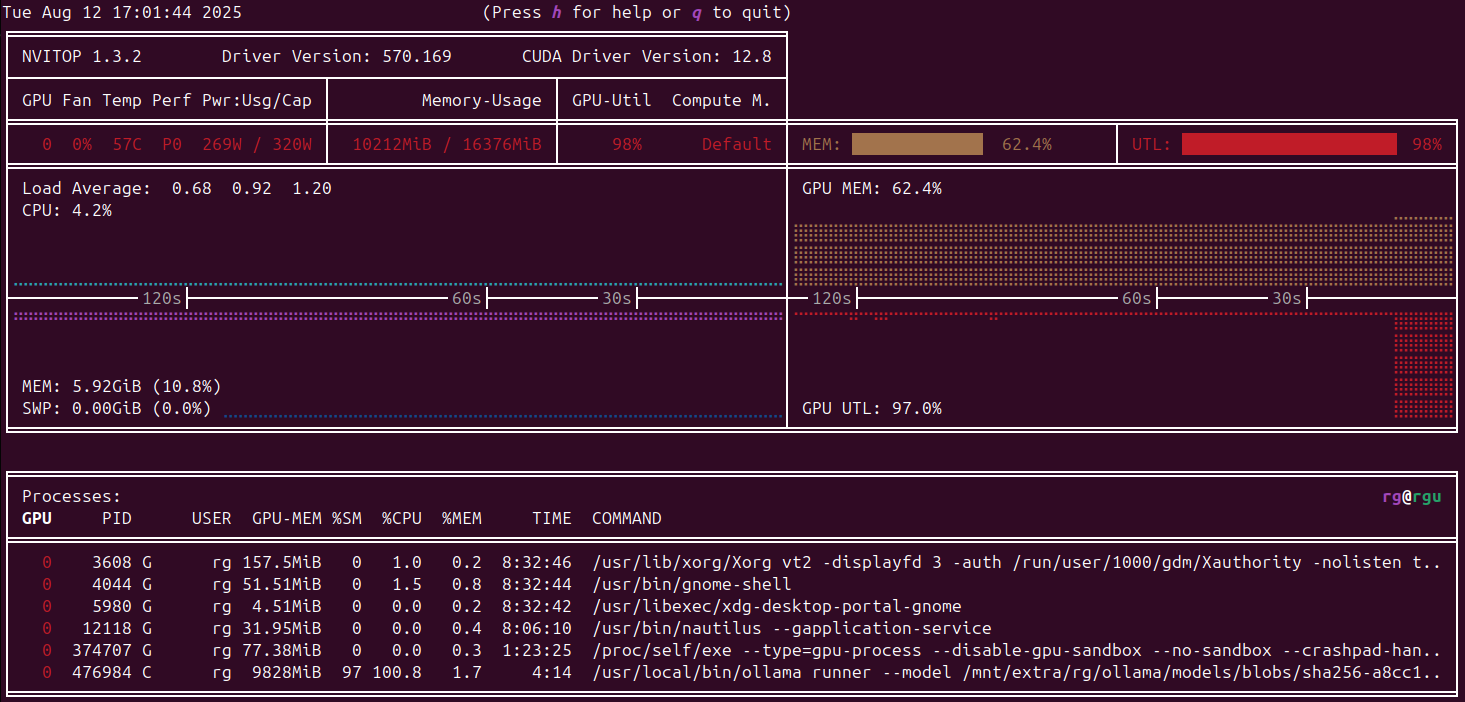
Task: Click the COMMAND column header
Action: (x=627, y=518)
